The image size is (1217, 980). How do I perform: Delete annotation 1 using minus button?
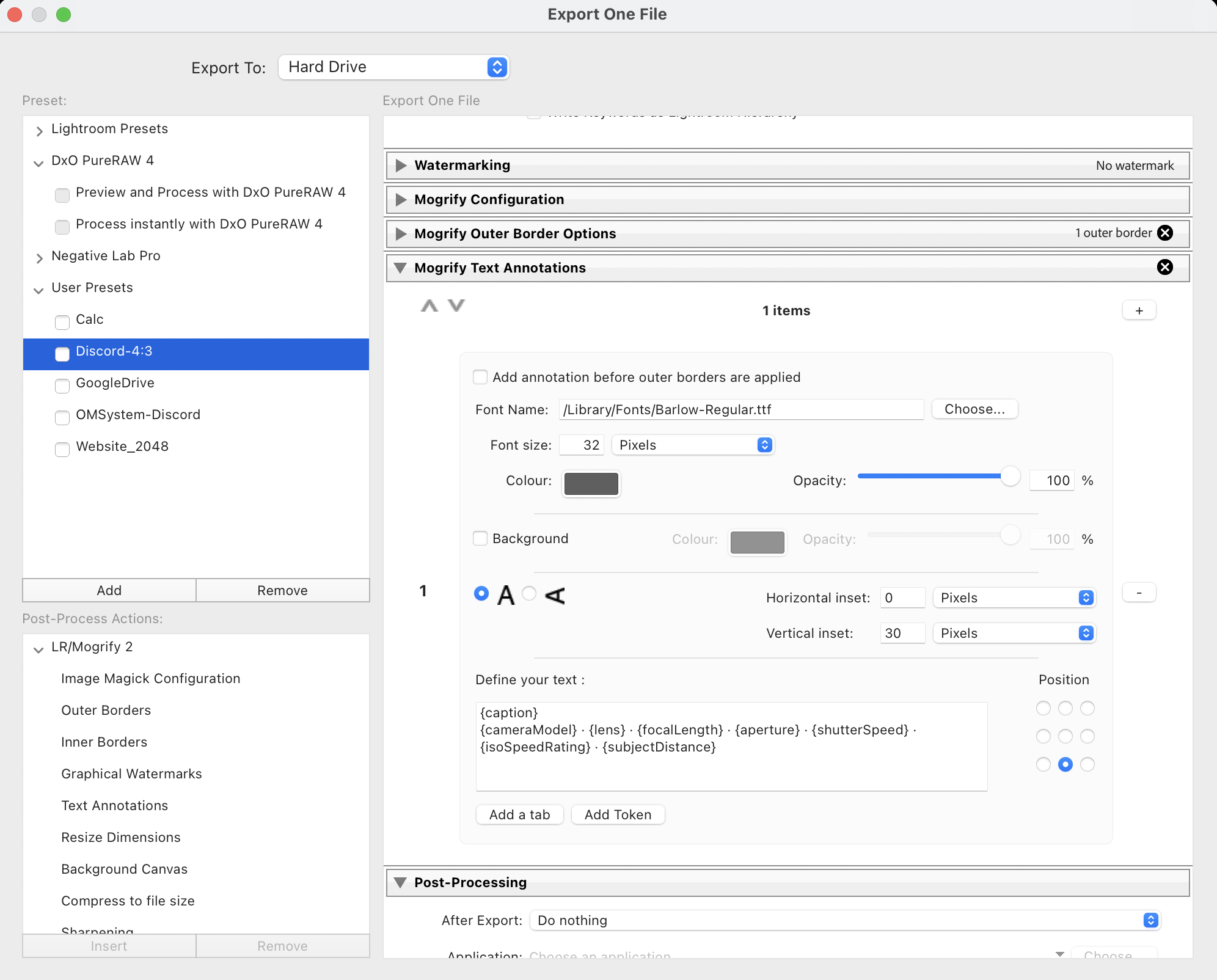click(1139, 592)
